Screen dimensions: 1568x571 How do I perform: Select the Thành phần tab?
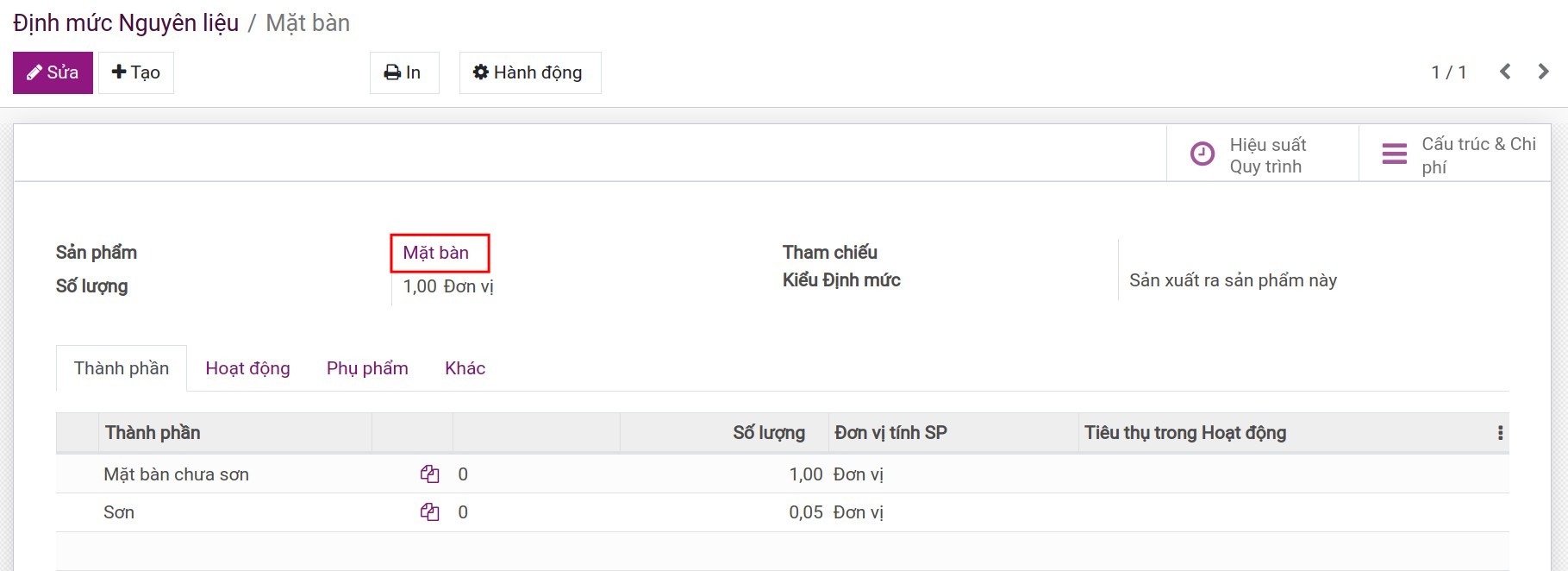point(122,368)
